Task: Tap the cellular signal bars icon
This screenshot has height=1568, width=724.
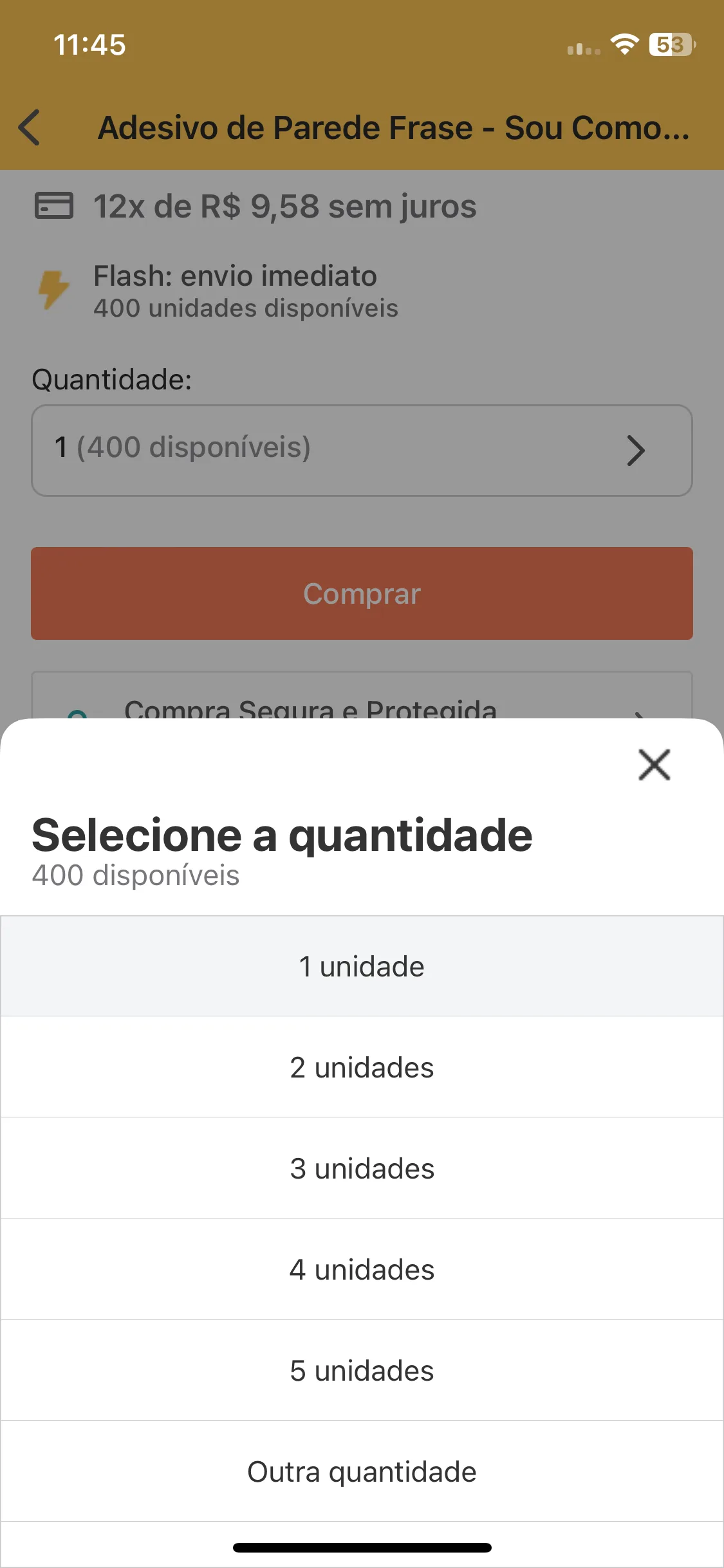Action: coord(584,48)
